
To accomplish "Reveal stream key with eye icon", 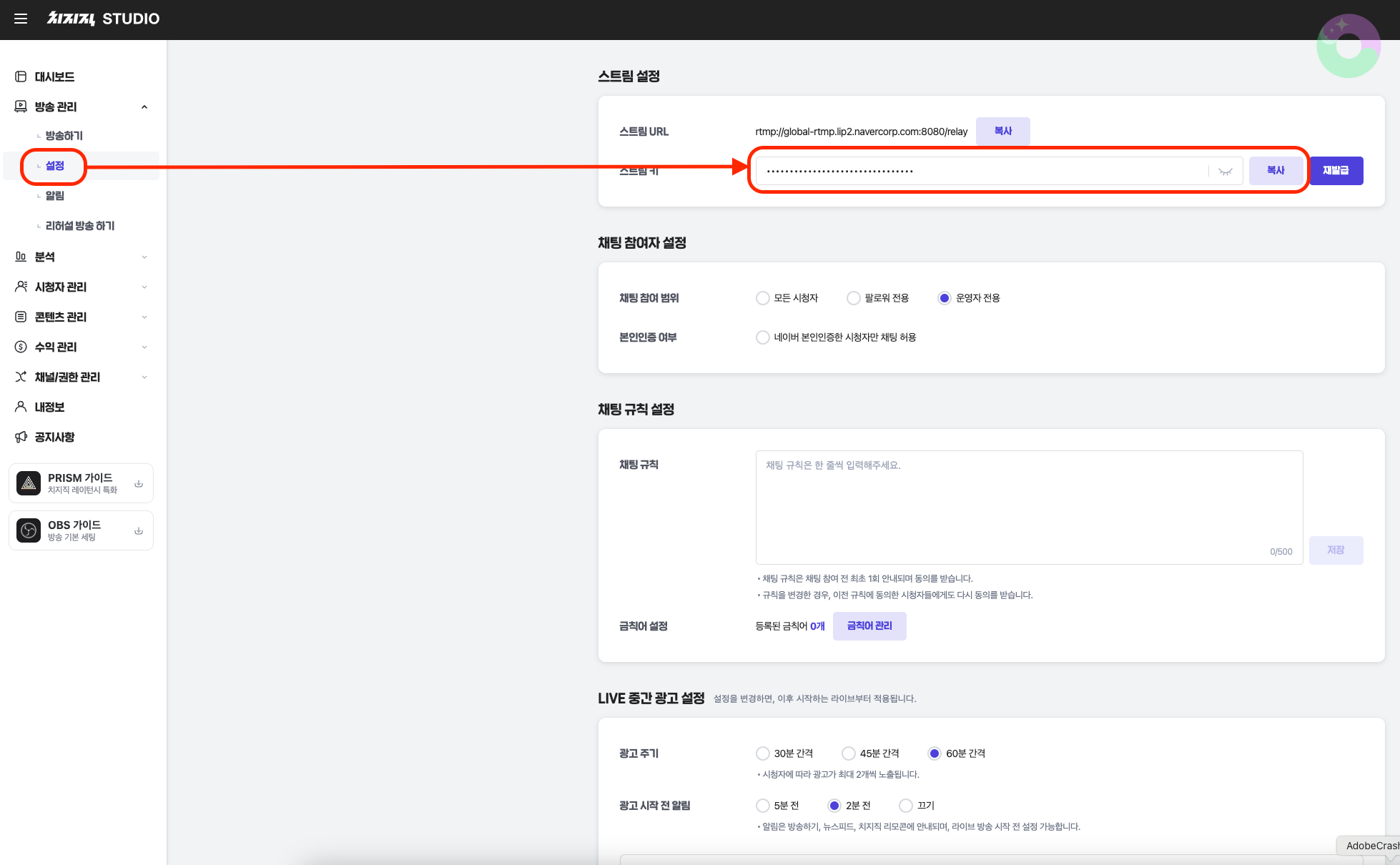I will pos(1226,172).
